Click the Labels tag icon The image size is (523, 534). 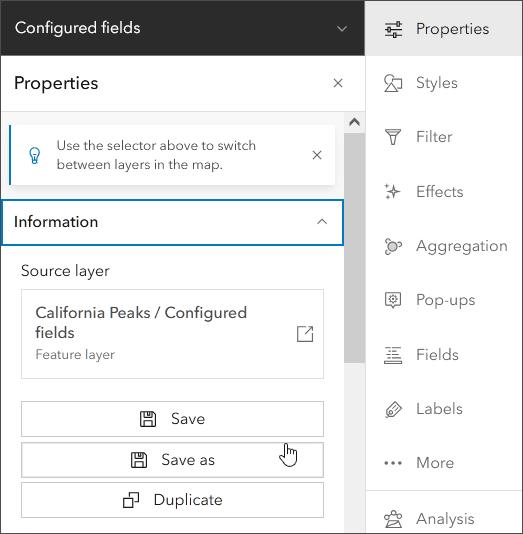pos(393,409)
